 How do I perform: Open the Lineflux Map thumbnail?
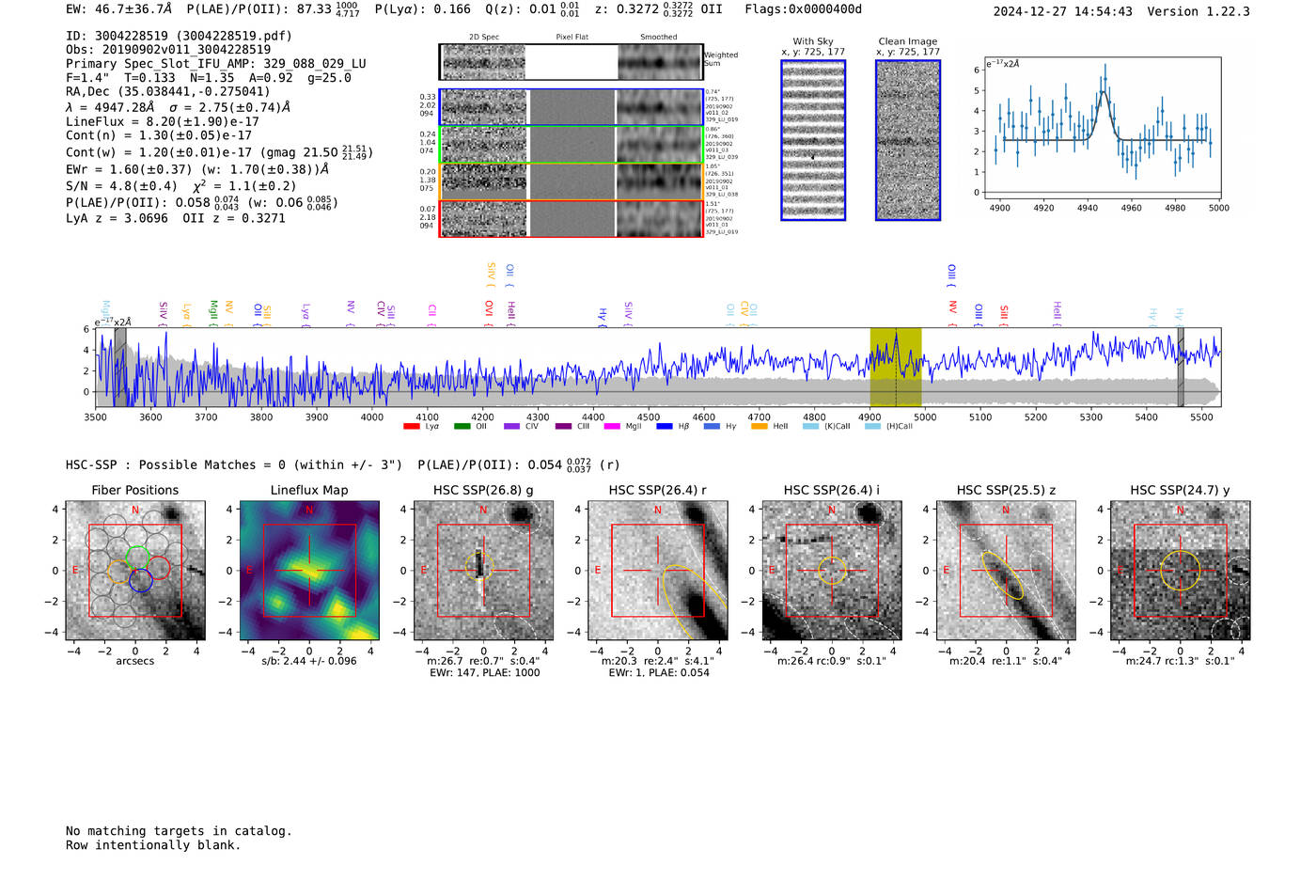tap(309, 570)
